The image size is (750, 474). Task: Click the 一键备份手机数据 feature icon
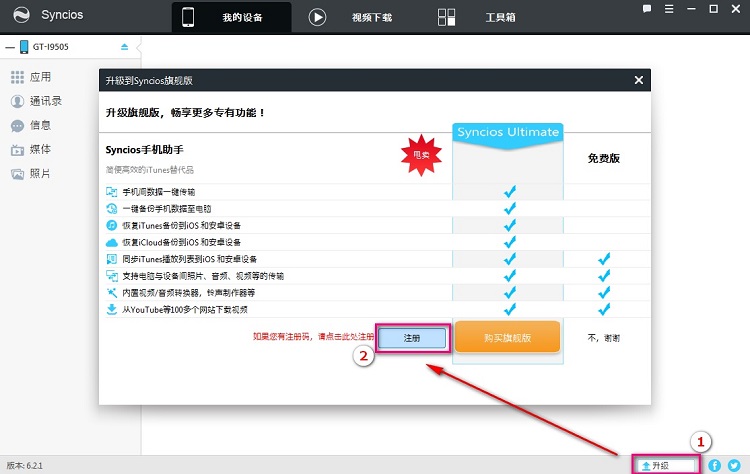(111, 209)
